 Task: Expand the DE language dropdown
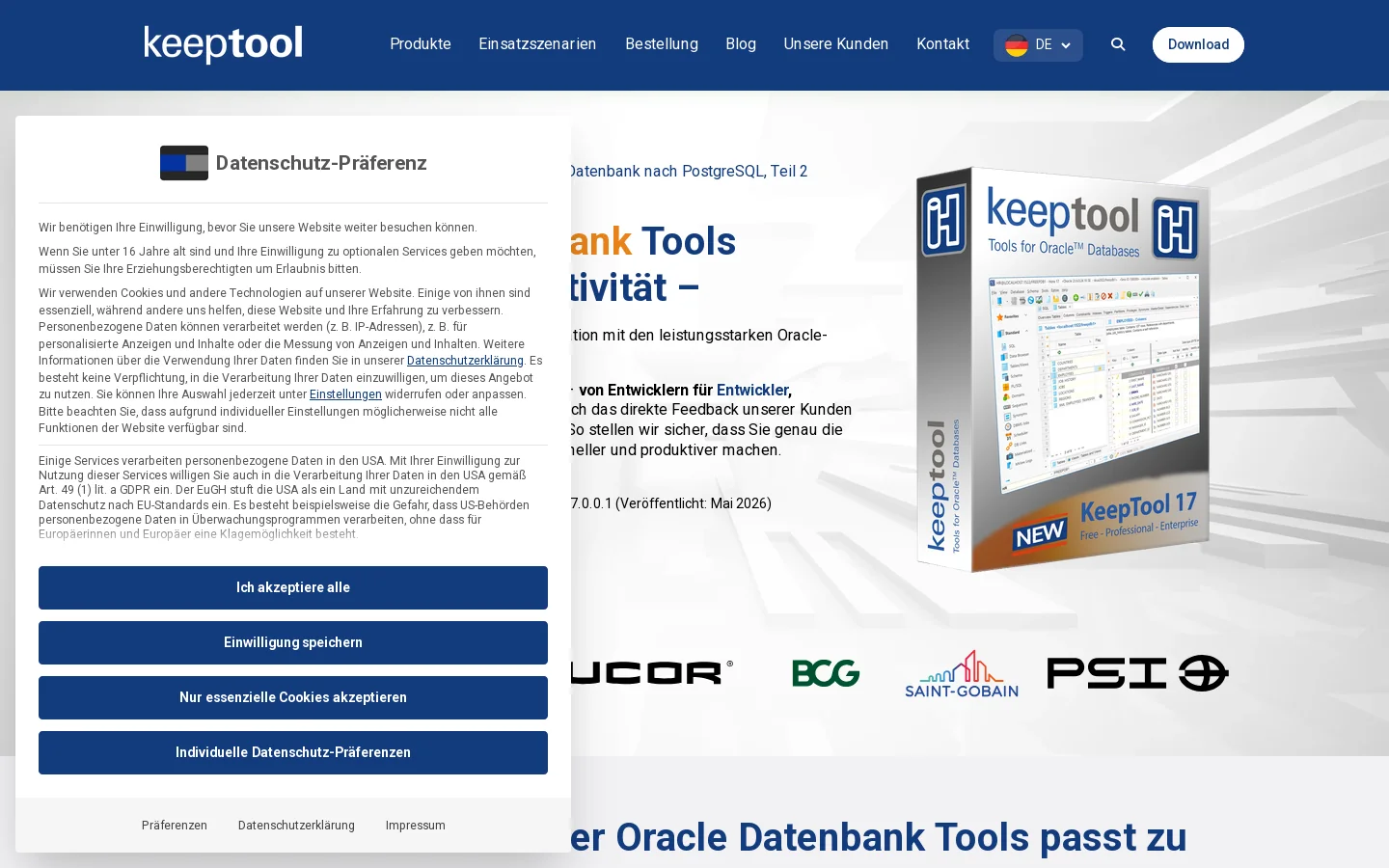tap(1038, 45)
